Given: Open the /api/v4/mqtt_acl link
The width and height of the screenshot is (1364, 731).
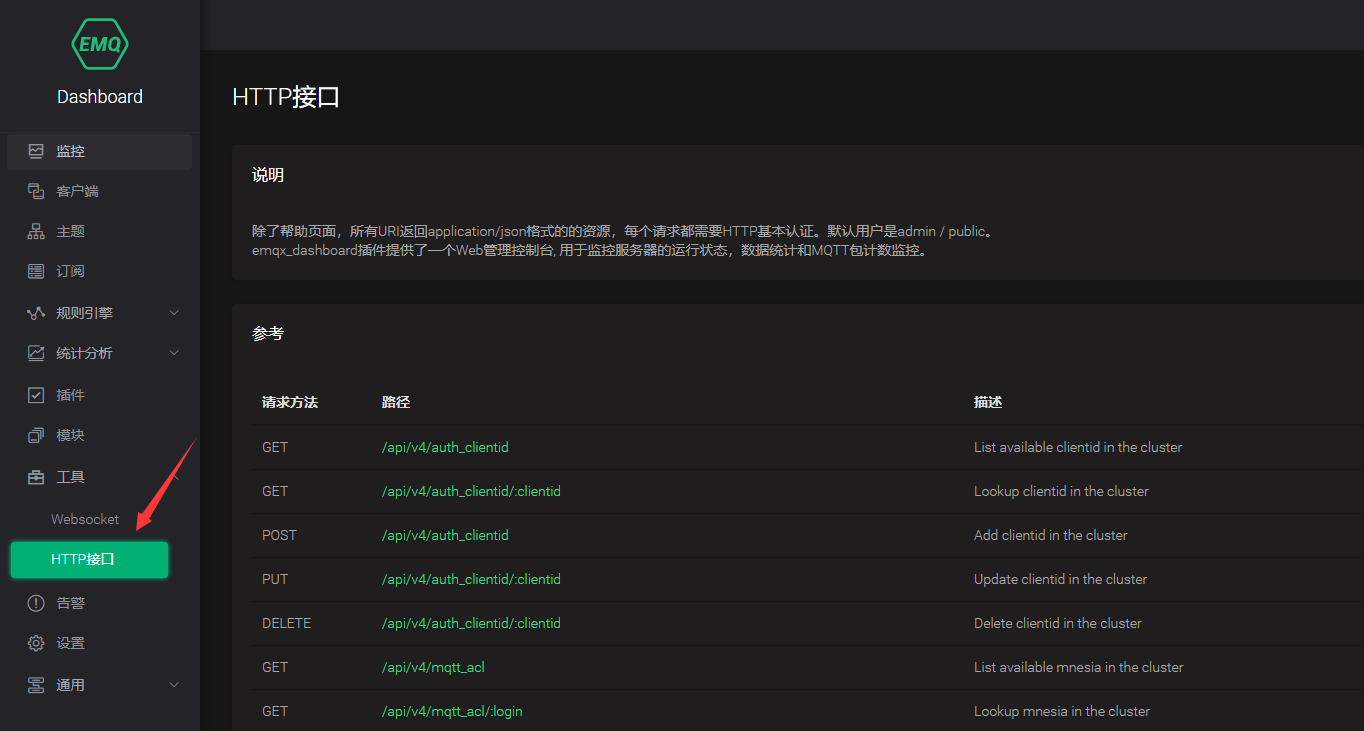Looking at the screenshot, I should click(433, 667).
